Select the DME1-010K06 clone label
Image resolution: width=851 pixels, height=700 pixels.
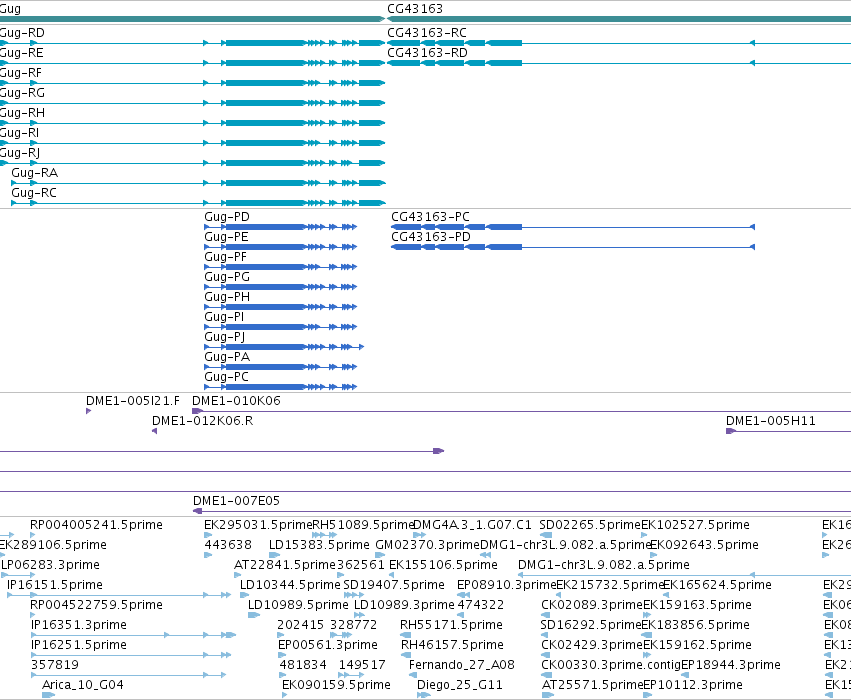coord(237,401)
